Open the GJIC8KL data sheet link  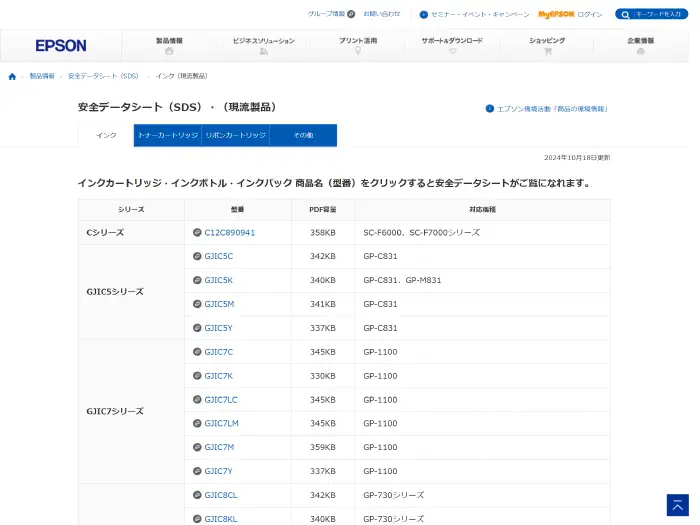pos(221,519)
